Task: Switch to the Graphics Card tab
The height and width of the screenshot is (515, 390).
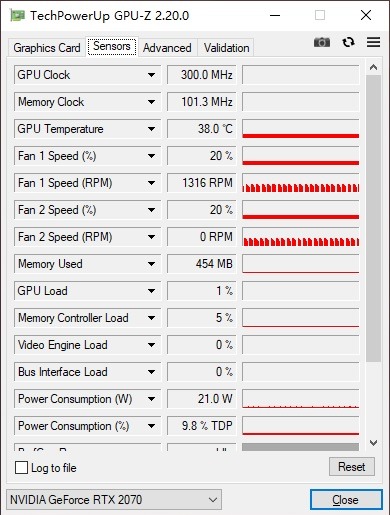Action: point(47,48)
